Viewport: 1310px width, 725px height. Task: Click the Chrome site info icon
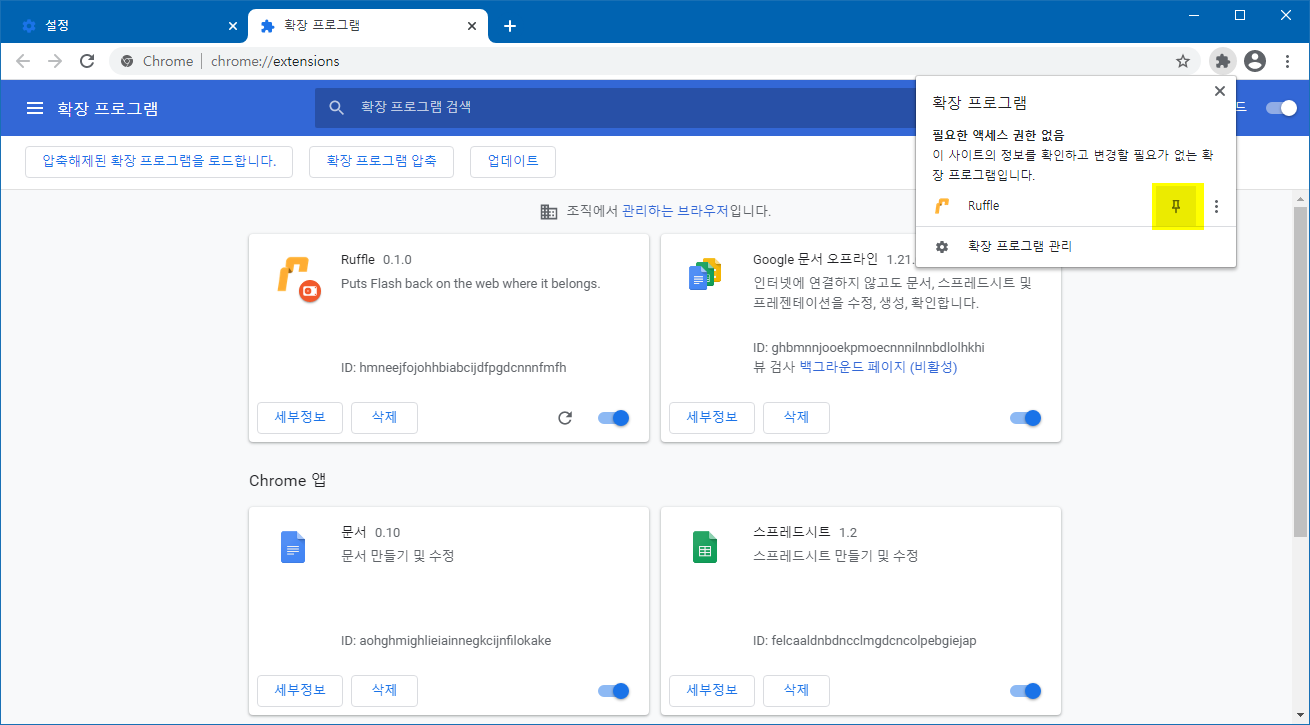point(127,61)
